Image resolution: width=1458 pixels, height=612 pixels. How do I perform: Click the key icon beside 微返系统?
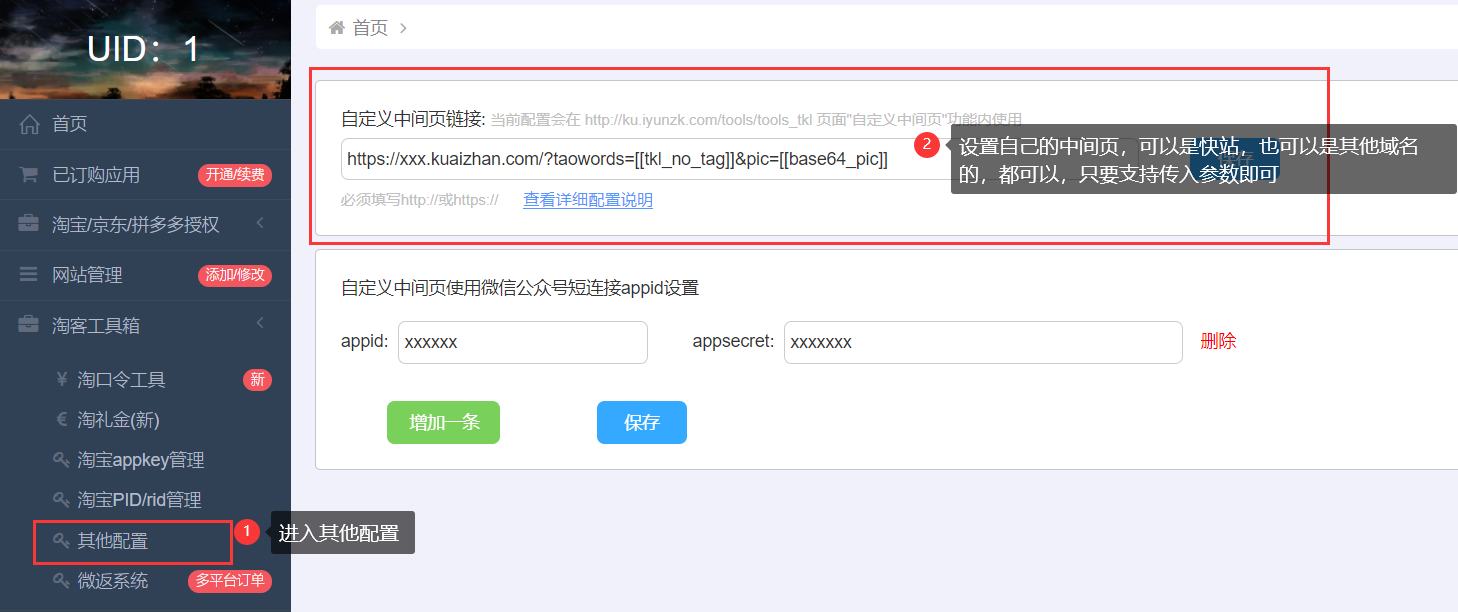point(61,580)
